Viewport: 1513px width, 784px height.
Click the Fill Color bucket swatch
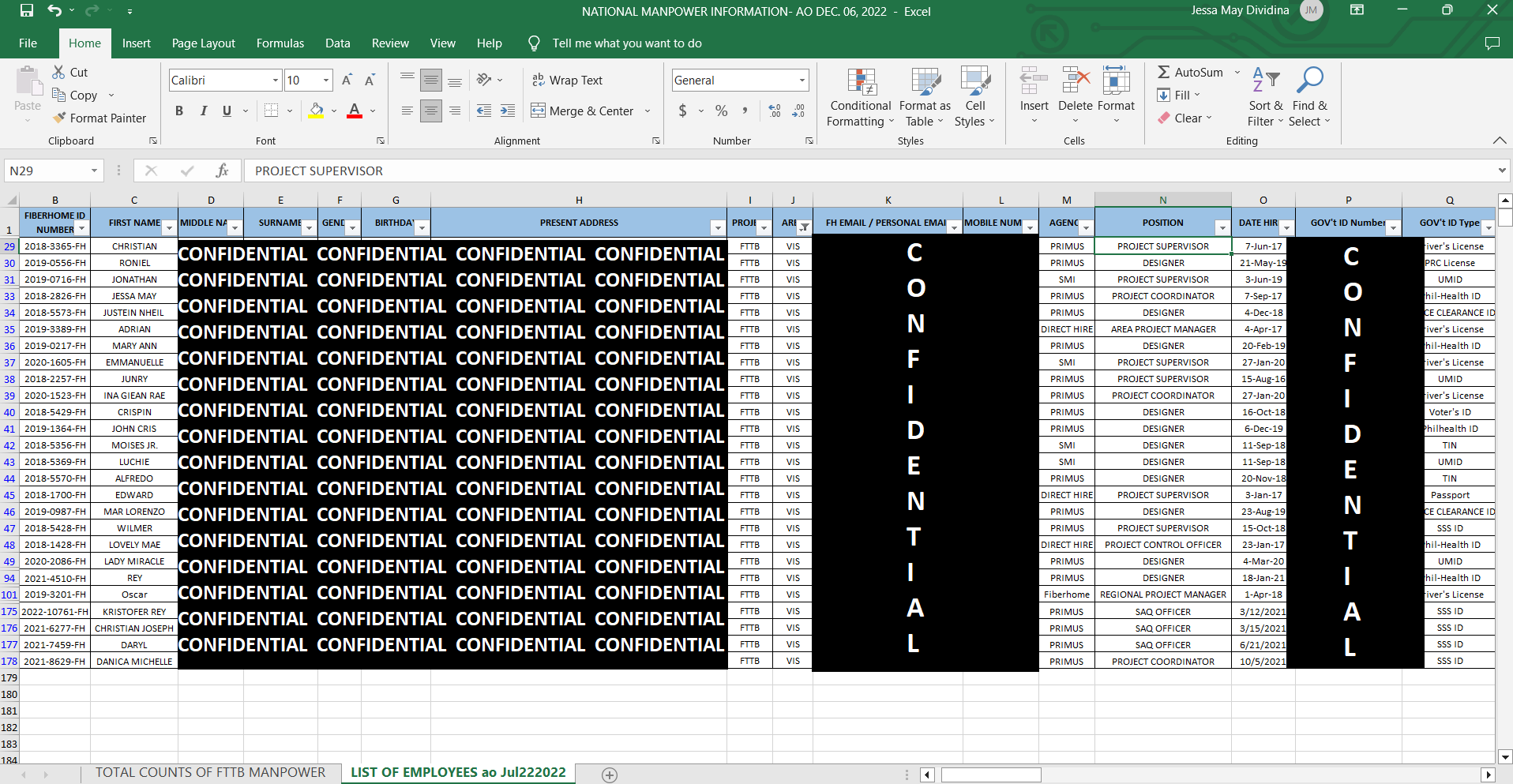(316, 111)
